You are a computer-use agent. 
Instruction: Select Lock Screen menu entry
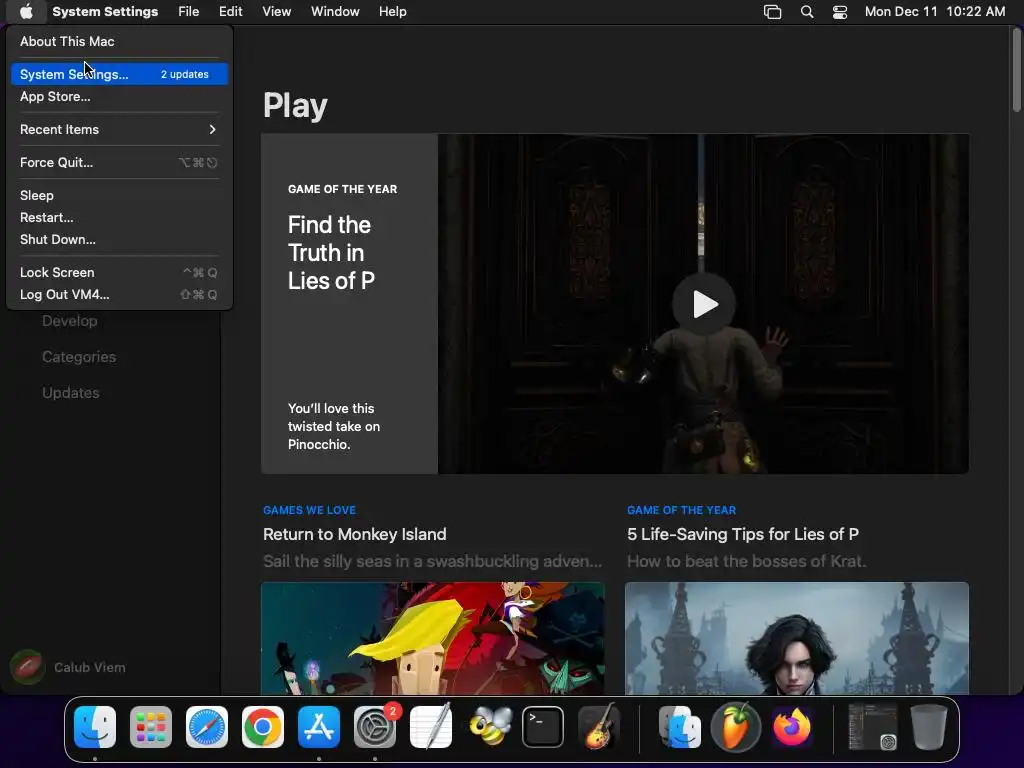(x=119, y=272)
